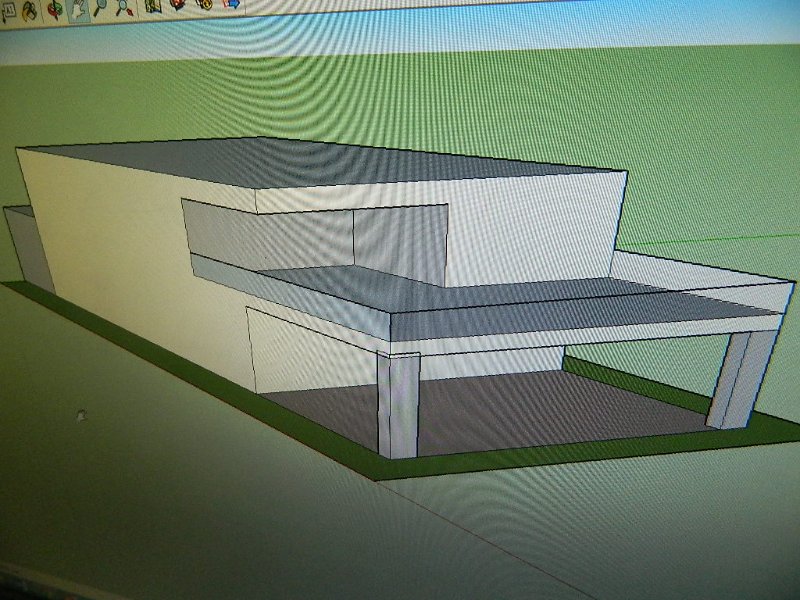Screen dimensions: 800x600
Task: Activate the Orbit tool
Action: [54, 8]
